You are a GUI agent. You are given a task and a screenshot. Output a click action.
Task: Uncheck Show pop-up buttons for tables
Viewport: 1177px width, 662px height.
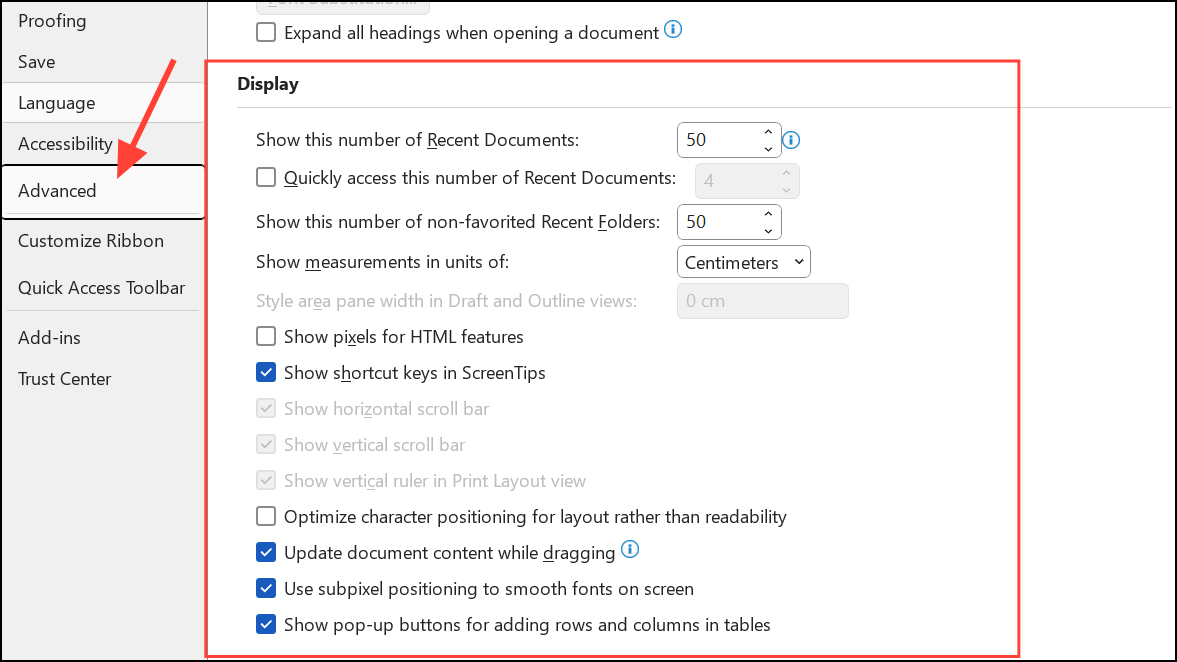pyautogui.click(x=266, y=624)
